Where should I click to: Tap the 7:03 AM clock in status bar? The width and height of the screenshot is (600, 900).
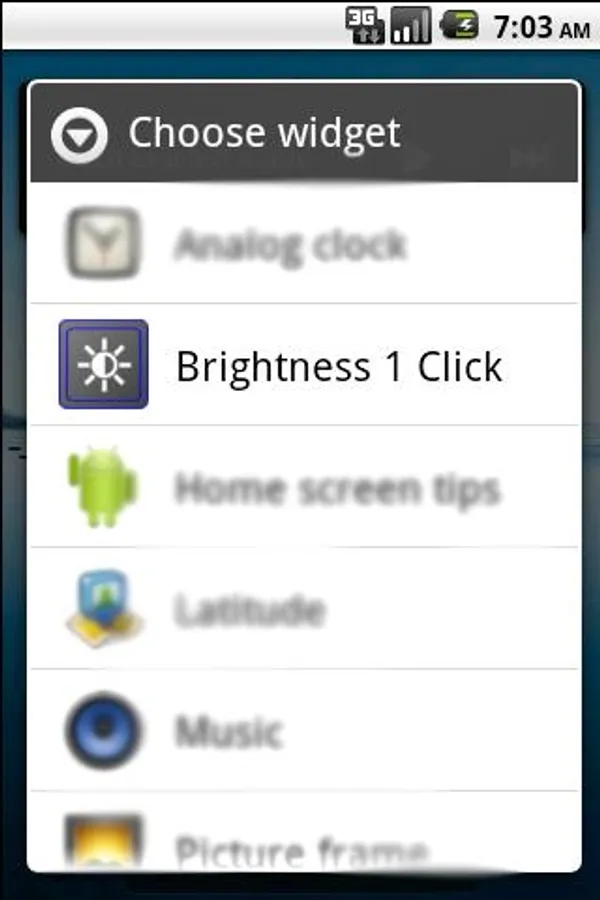coord(542,27)
